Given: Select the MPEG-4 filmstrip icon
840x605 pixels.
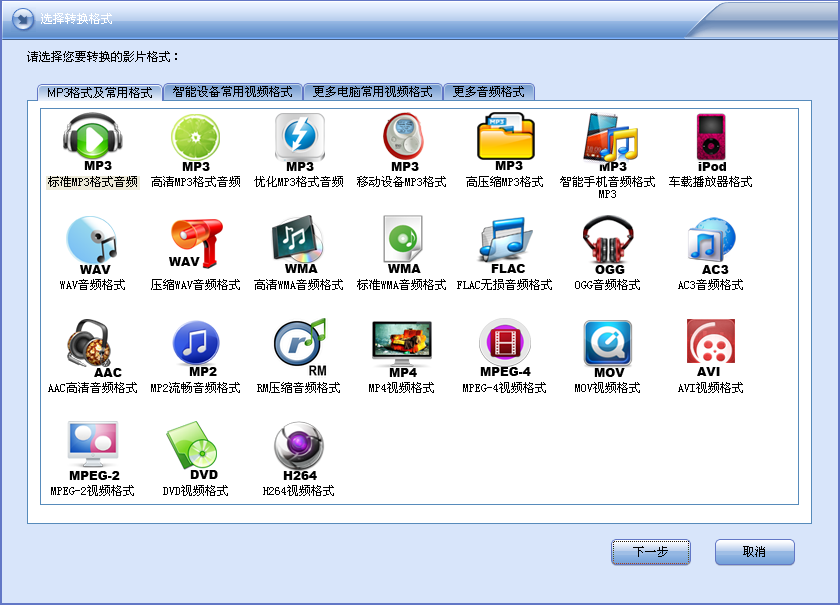Looking at the screenshot, I should coord(505,348).
